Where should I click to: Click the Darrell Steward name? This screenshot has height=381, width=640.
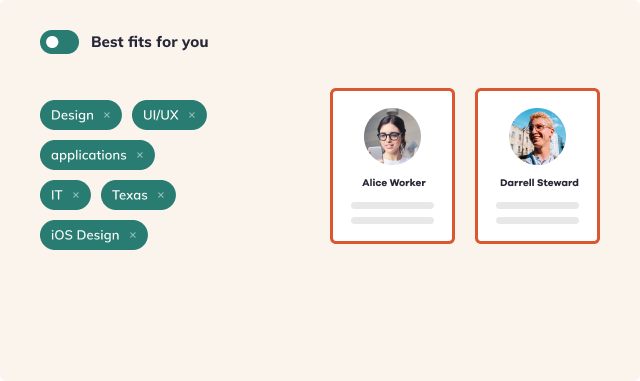point(539,183)
